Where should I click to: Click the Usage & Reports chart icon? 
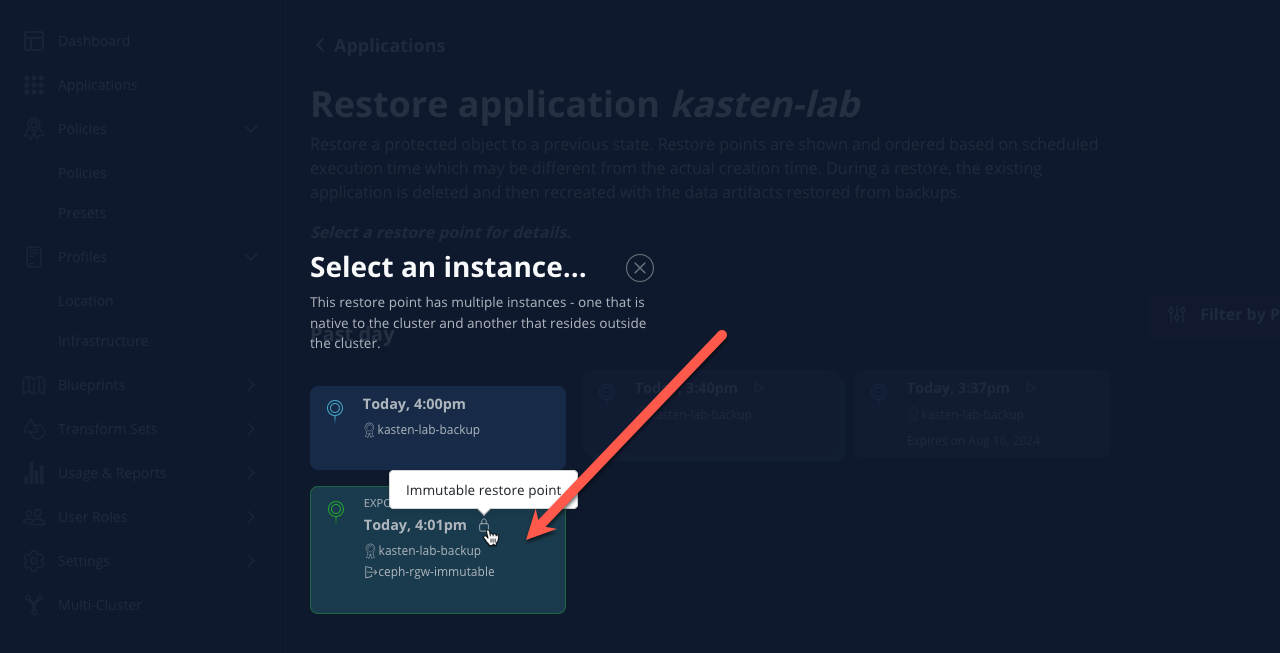pyautogui.click(x=34, y=473)
